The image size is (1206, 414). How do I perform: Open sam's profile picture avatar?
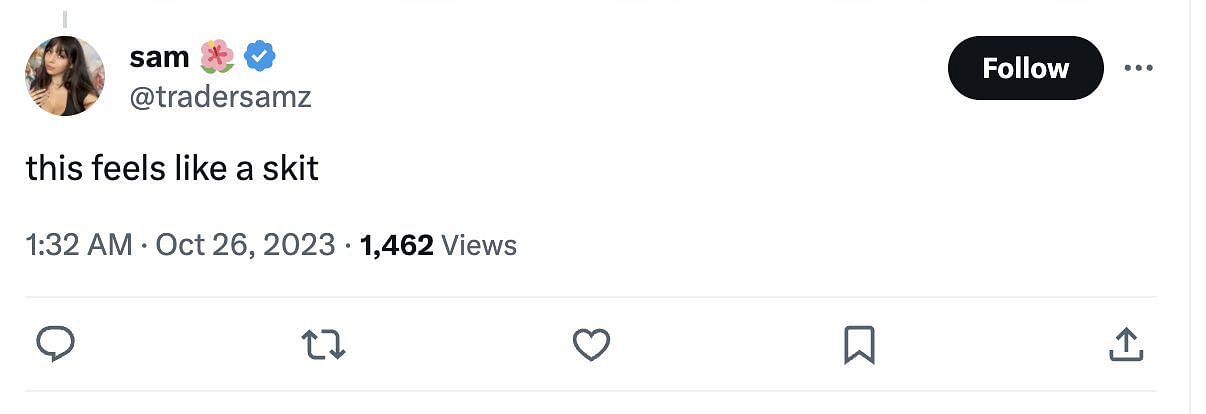pos(65,76)
